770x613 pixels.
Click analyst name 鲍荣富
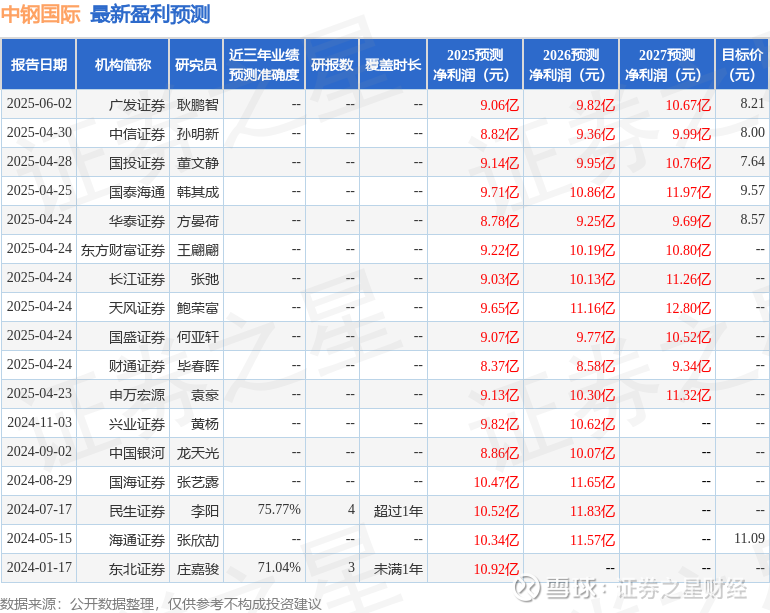coord(197,308)
